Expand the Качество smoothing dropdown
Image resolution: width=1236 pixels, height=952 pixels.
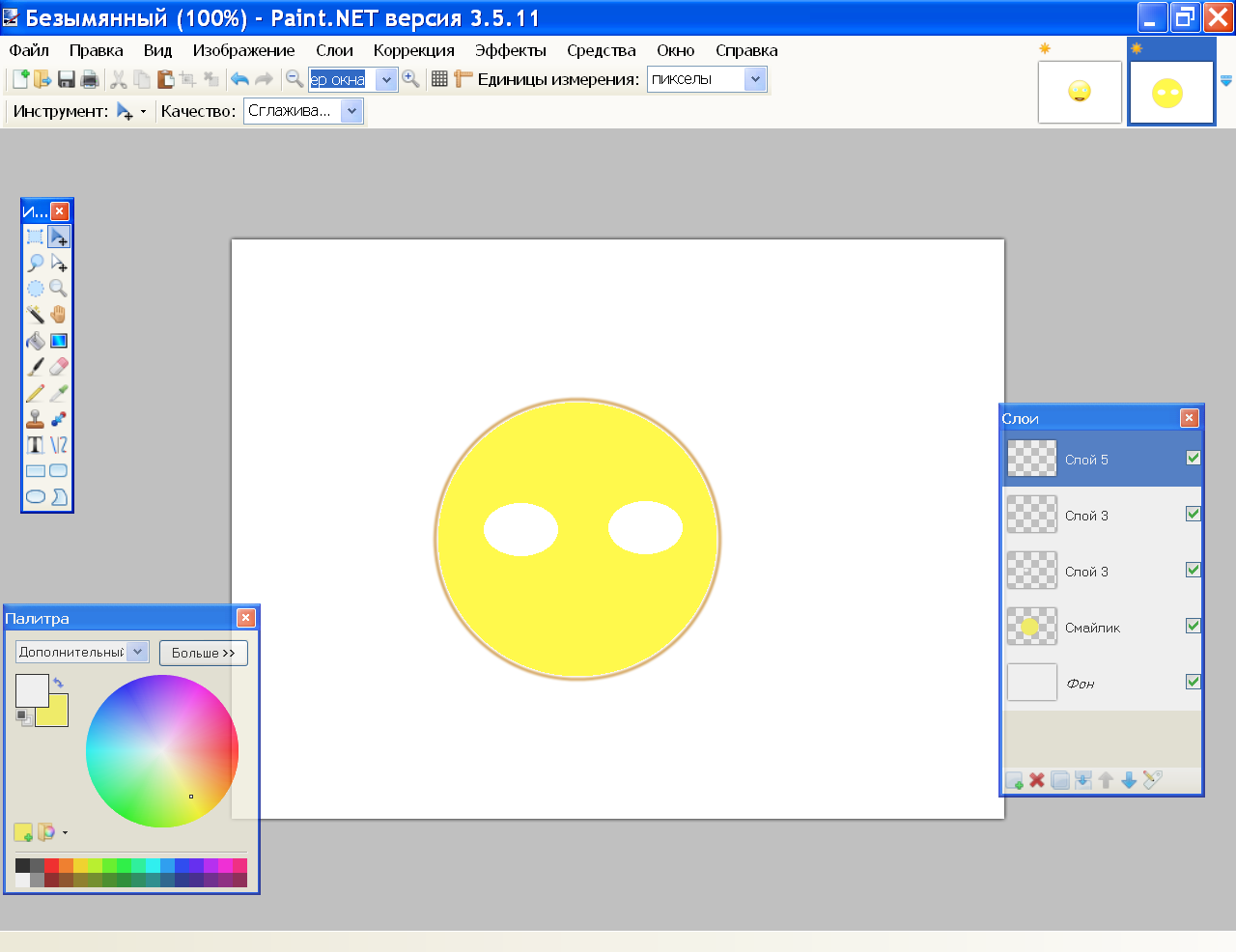point(352,111)
